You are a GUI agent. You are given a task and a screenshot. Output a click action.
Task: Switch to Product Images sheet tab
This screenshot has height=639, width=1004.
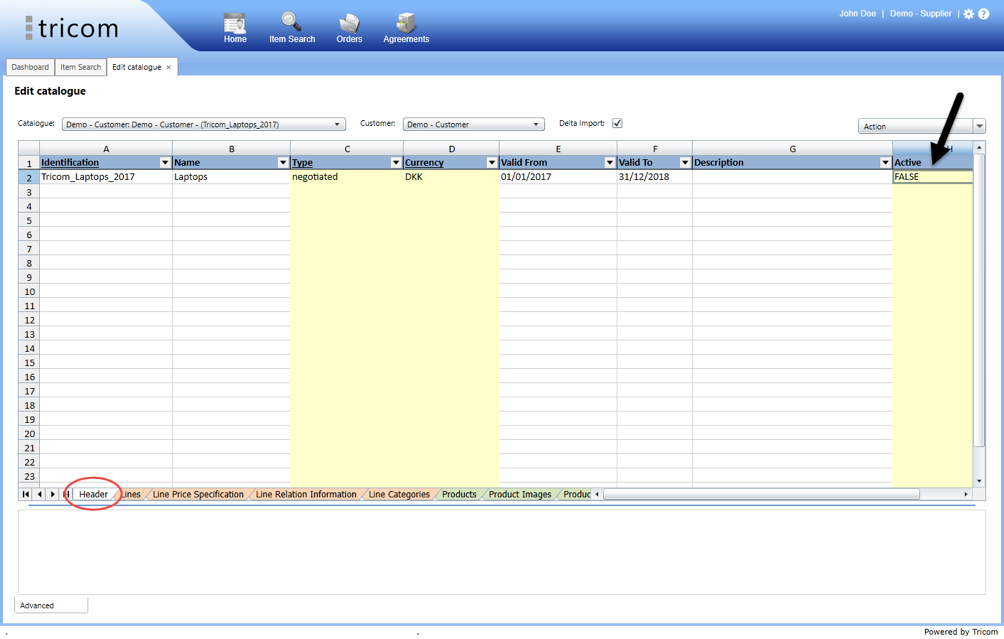click(x=519, y=494)
